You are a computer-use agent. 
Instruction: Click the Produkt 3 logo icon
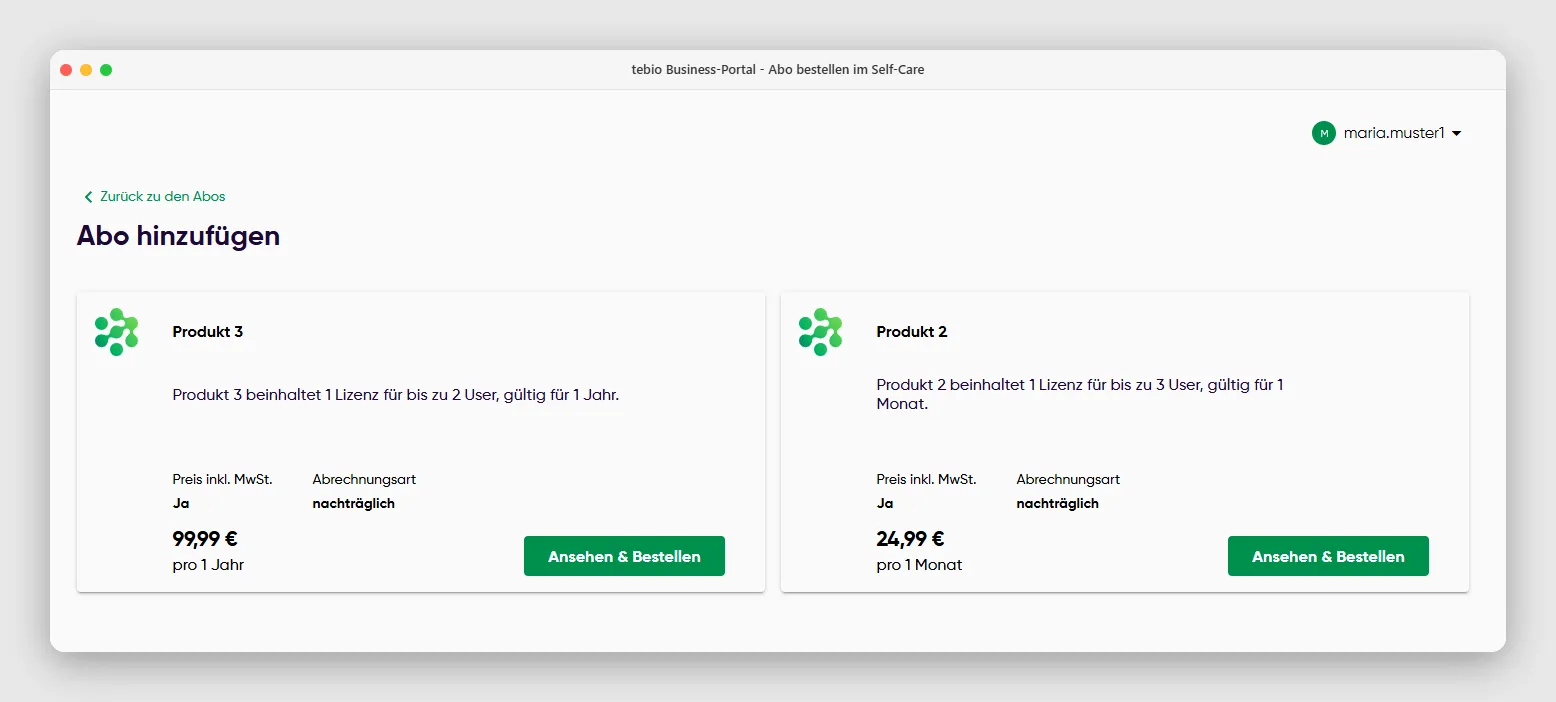coord(116,332)
